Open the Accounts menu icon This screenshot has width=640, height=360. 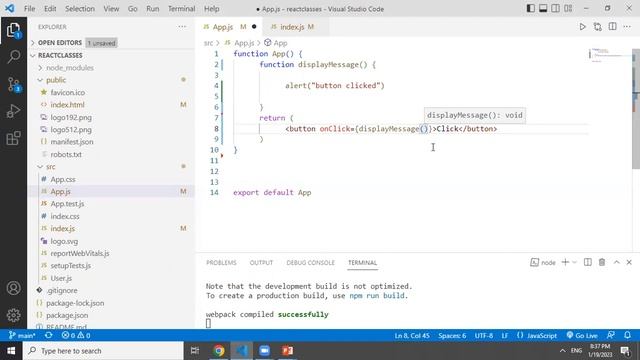[x=13, y=288]
